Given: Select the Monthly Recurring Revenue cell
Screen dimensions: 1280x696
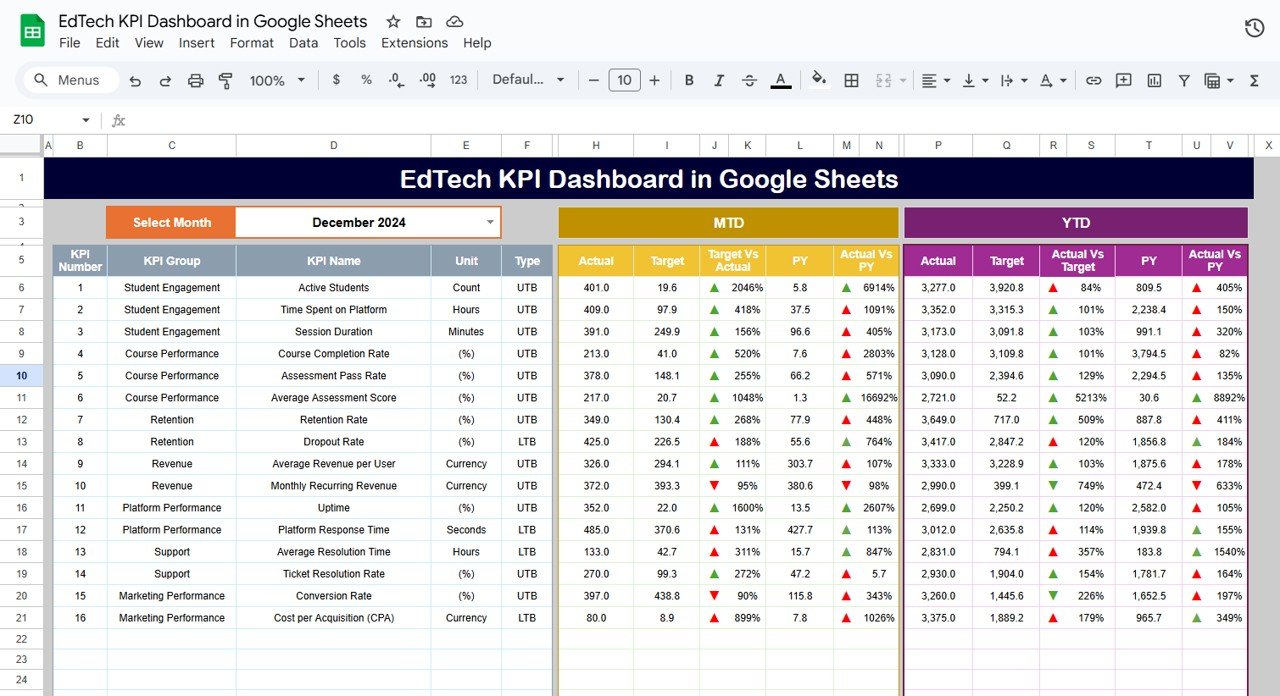Looking at the screenshot, I should [x=334, y=486].
